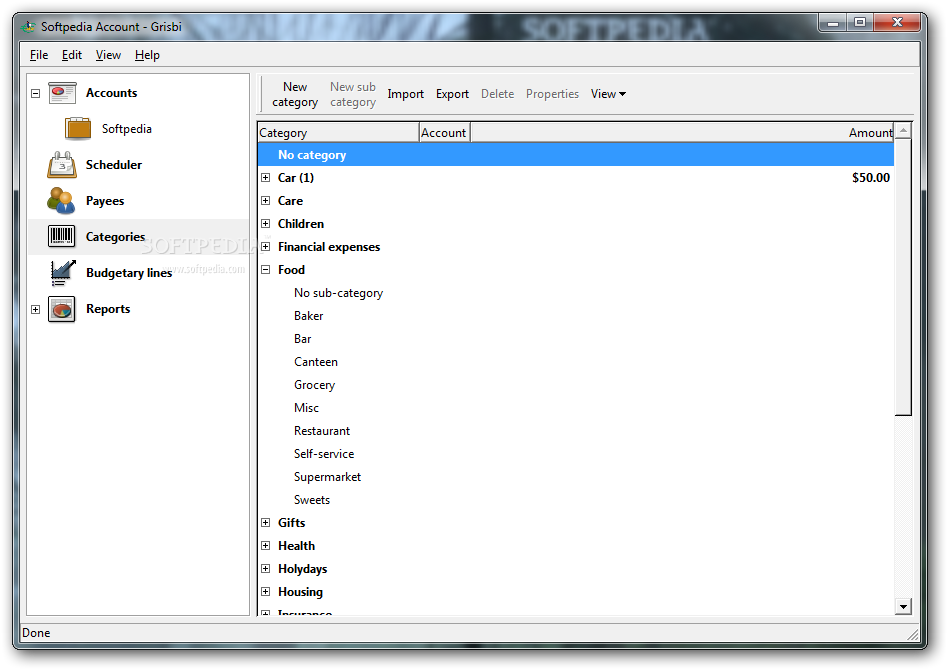Click the Delete toolbar button
This screenshot has width=948, height=670.
pyautogui.click(x=498, y=94)
